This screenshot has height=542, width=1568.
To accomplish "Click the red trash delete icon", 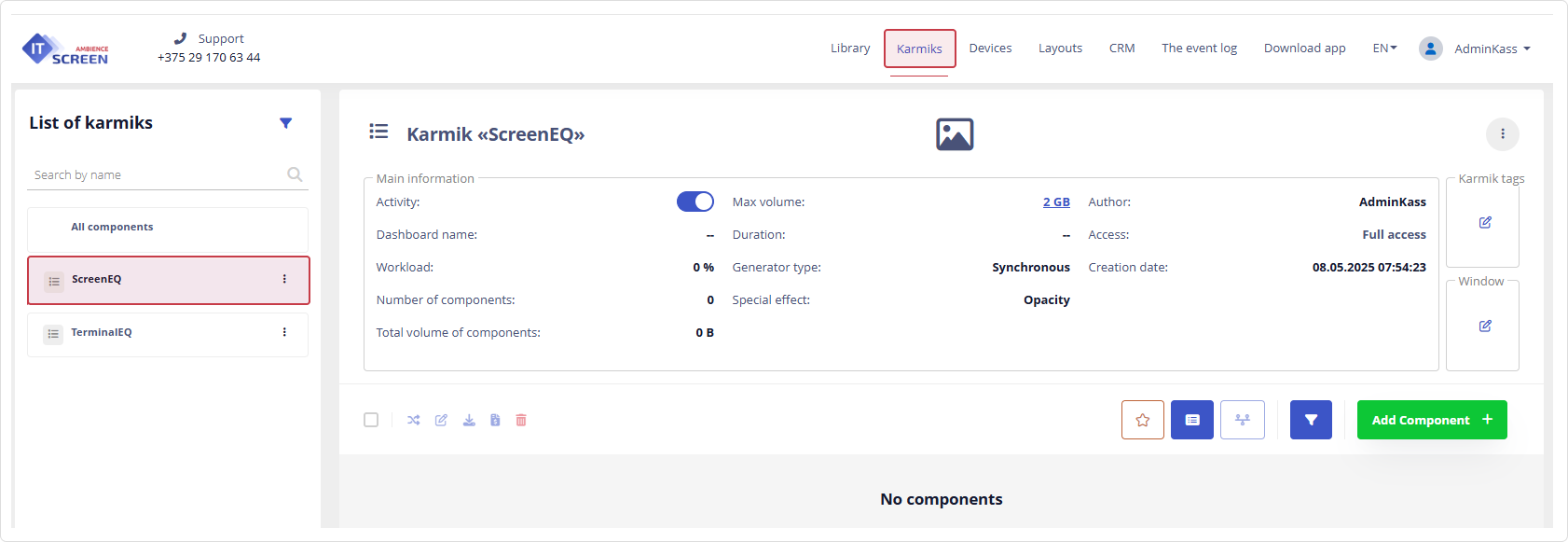I will click(x=521, y=420).
